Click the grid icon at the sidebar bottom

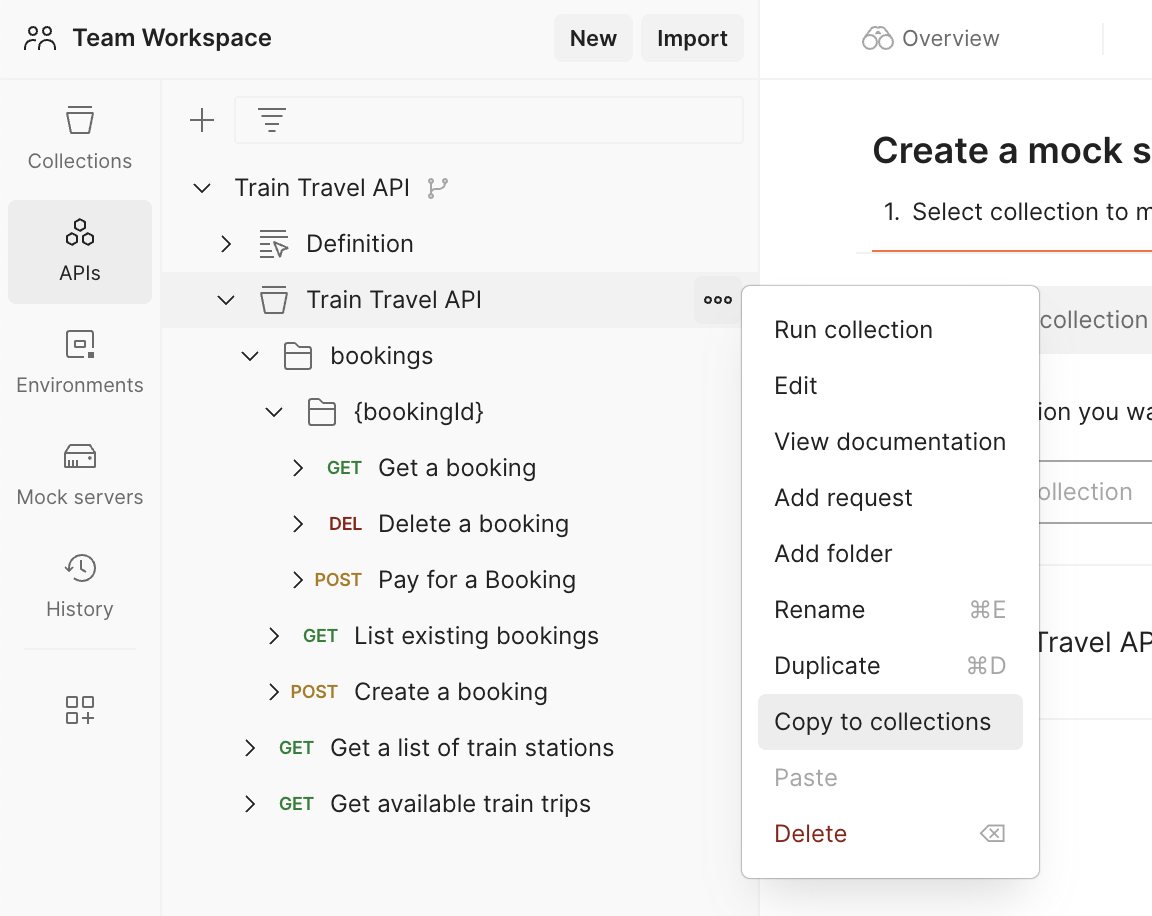[x=79, y=710]
